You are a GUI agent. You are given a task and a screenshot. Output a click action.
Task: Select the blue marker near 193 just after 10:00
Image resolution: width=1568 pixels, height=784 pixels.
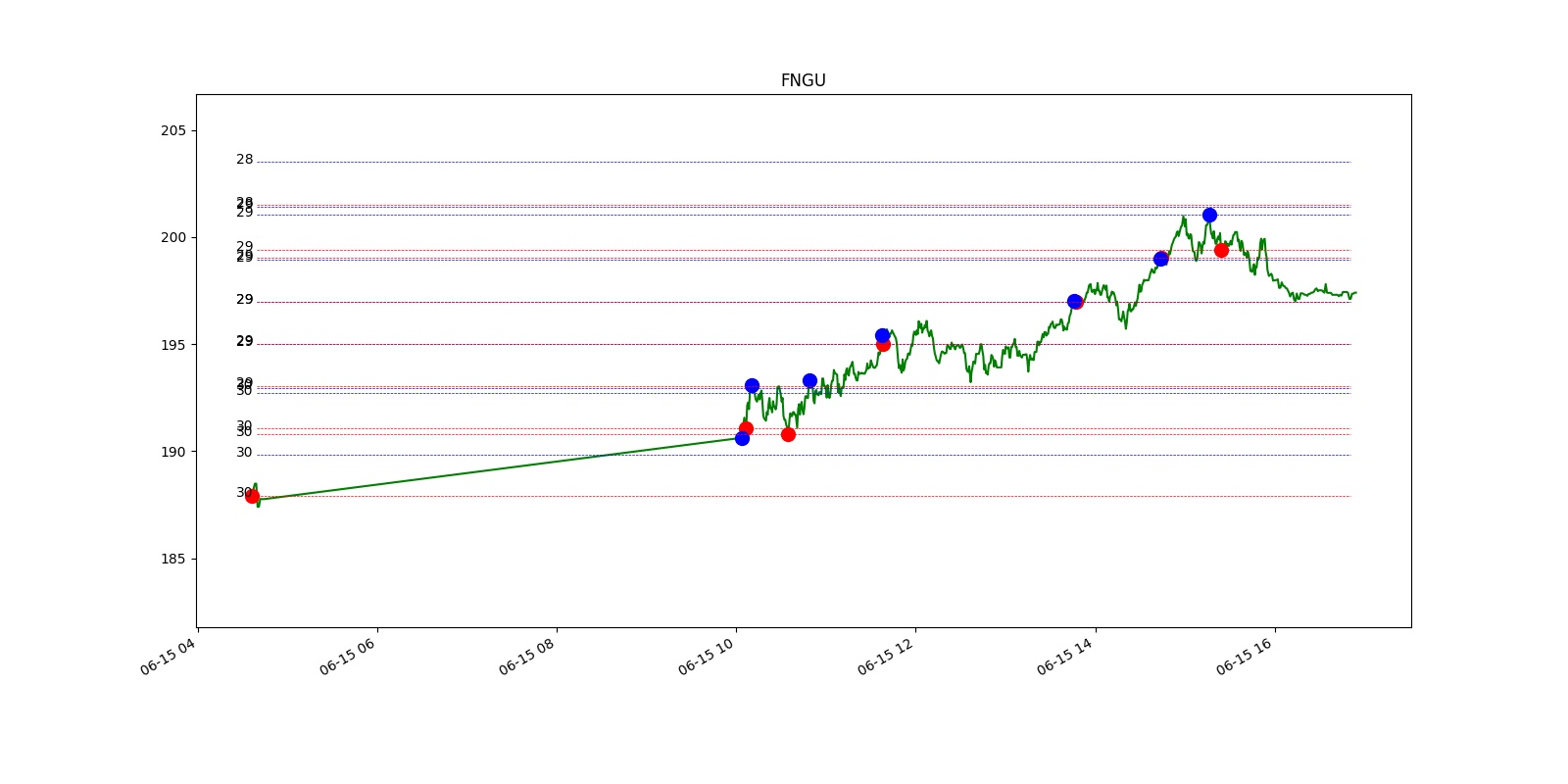tap(752, 385)
